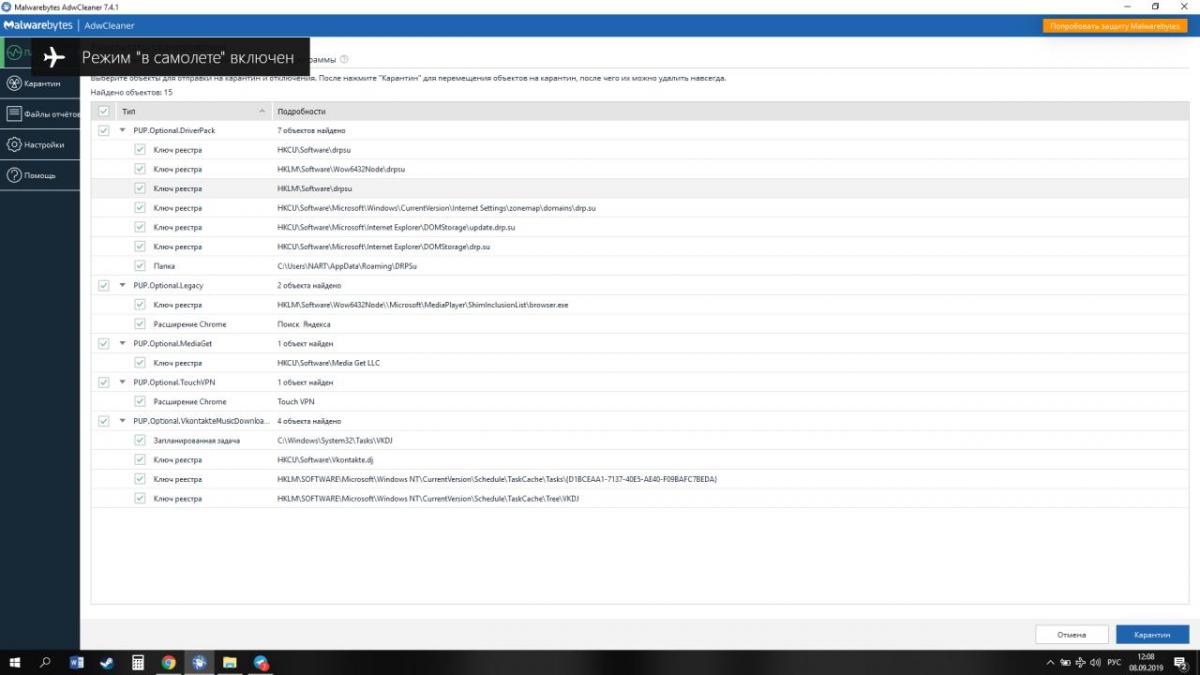Click the Отмена button
This screenshot has height=675, width=1200.
click(x=1072, y=635)
